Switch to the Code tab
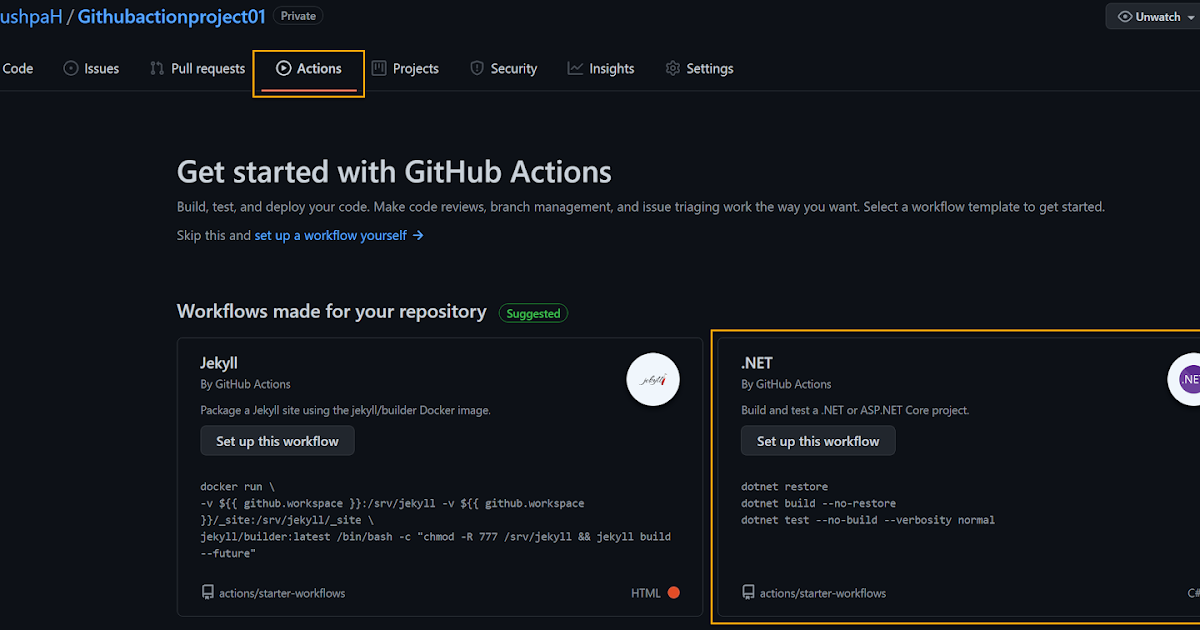Viewport: 1200px width, 630px height. pos(17,68)
